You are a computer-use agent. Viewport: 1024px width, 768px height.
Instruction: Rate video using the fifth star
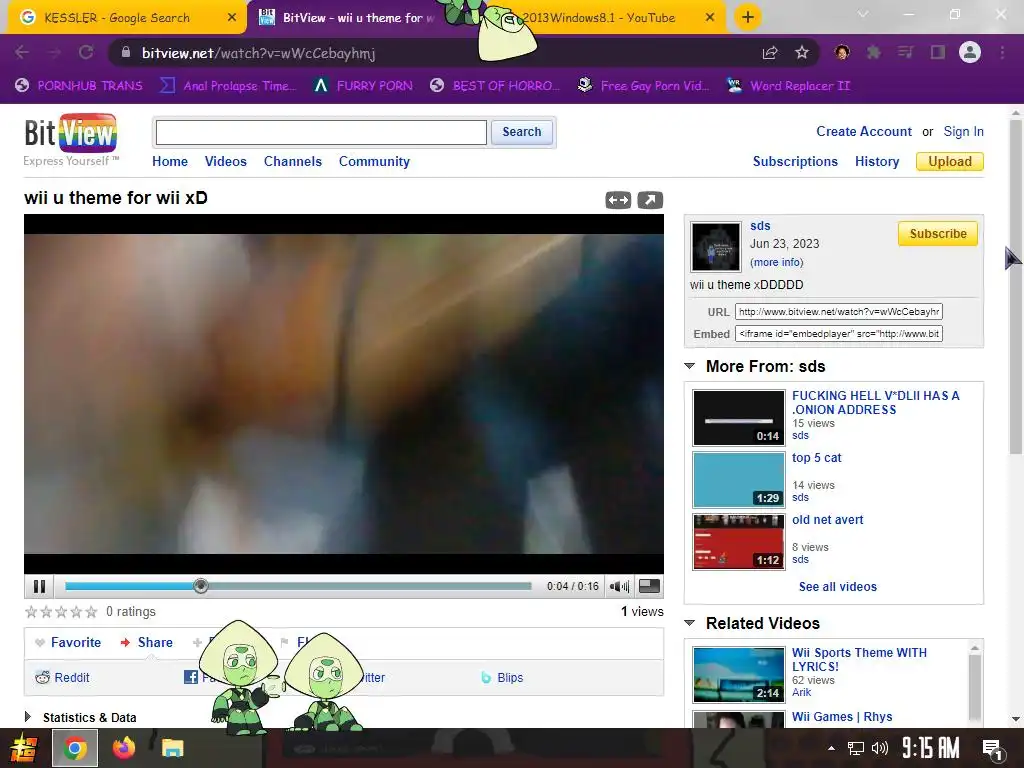(x=91, y=612)
